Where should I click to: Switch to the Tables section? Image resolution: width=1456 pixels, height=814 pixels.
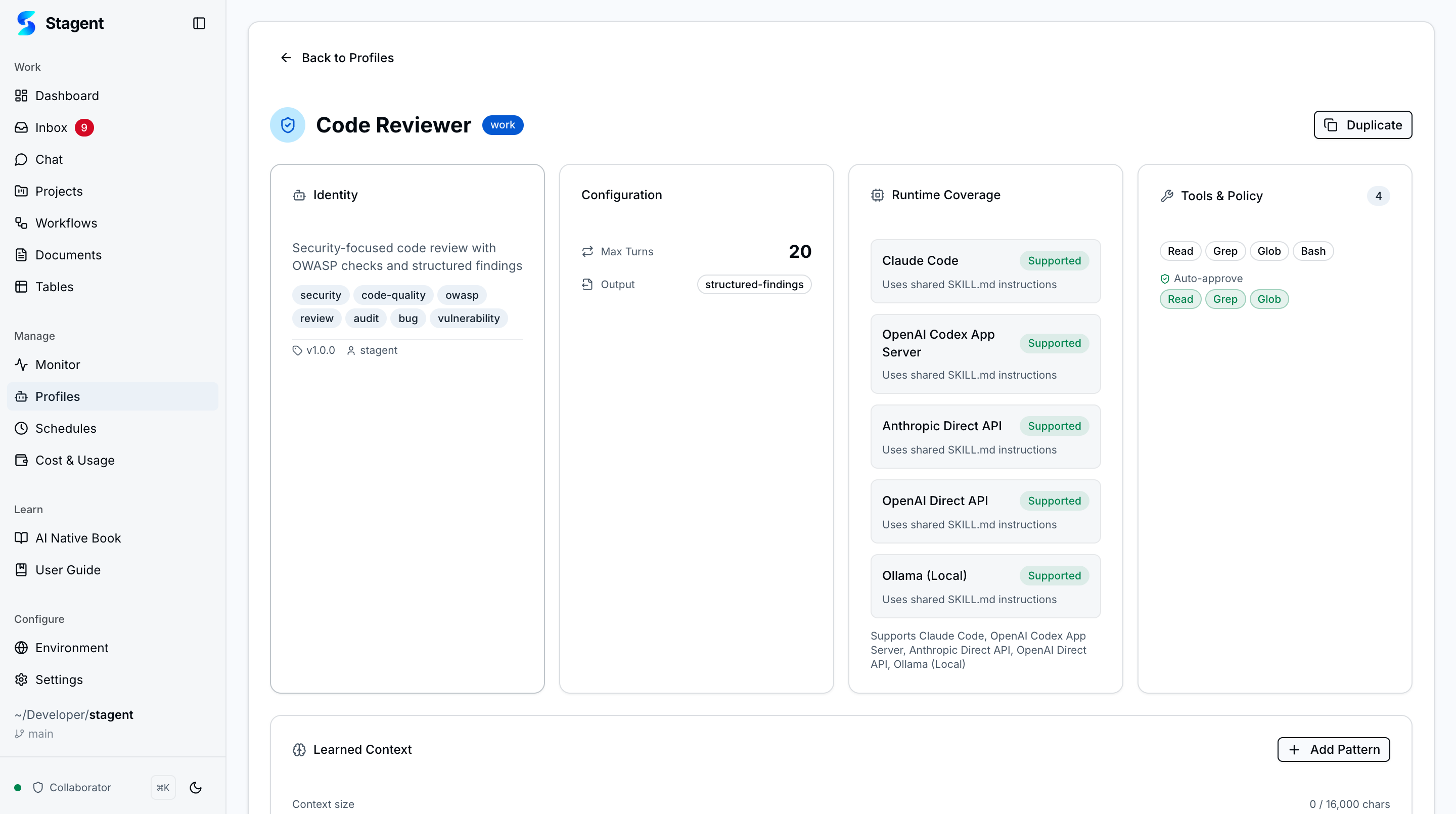pos(55,286)
